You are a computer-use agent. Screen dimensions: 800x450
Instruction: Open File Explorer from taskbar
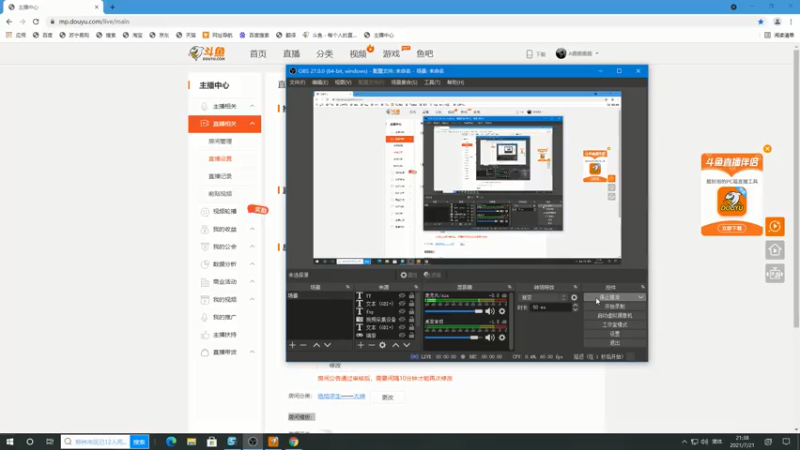191,442
